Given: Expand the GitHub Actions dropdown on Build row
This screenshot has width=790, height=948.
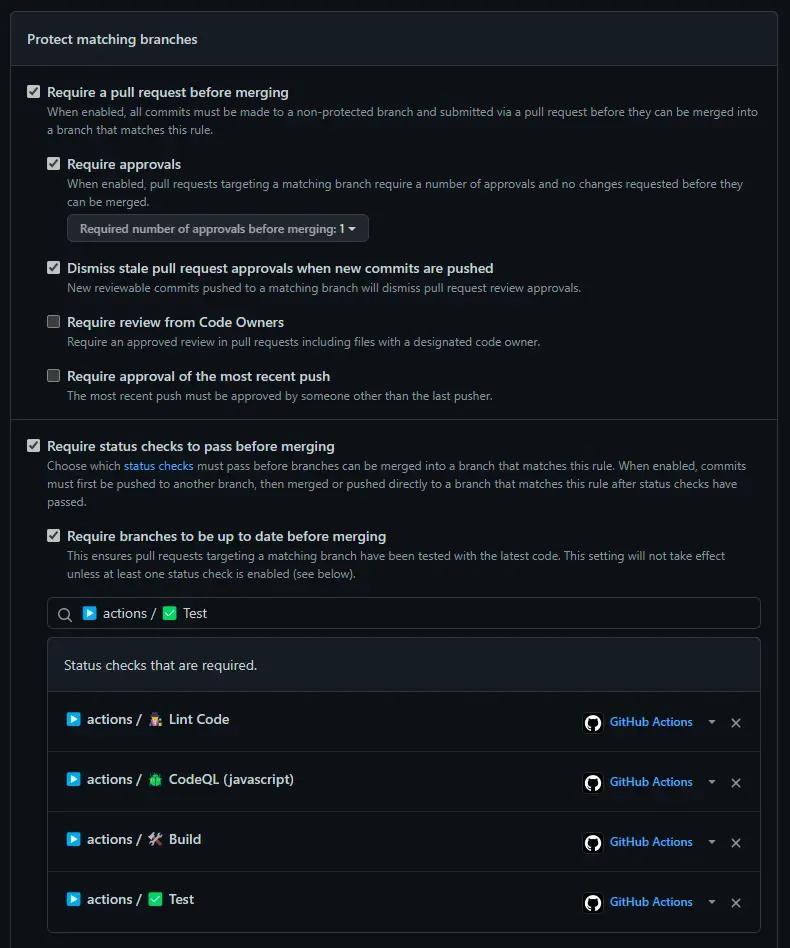Looking at the screenshot, I should pyautogui.click(x=710, y=842).
